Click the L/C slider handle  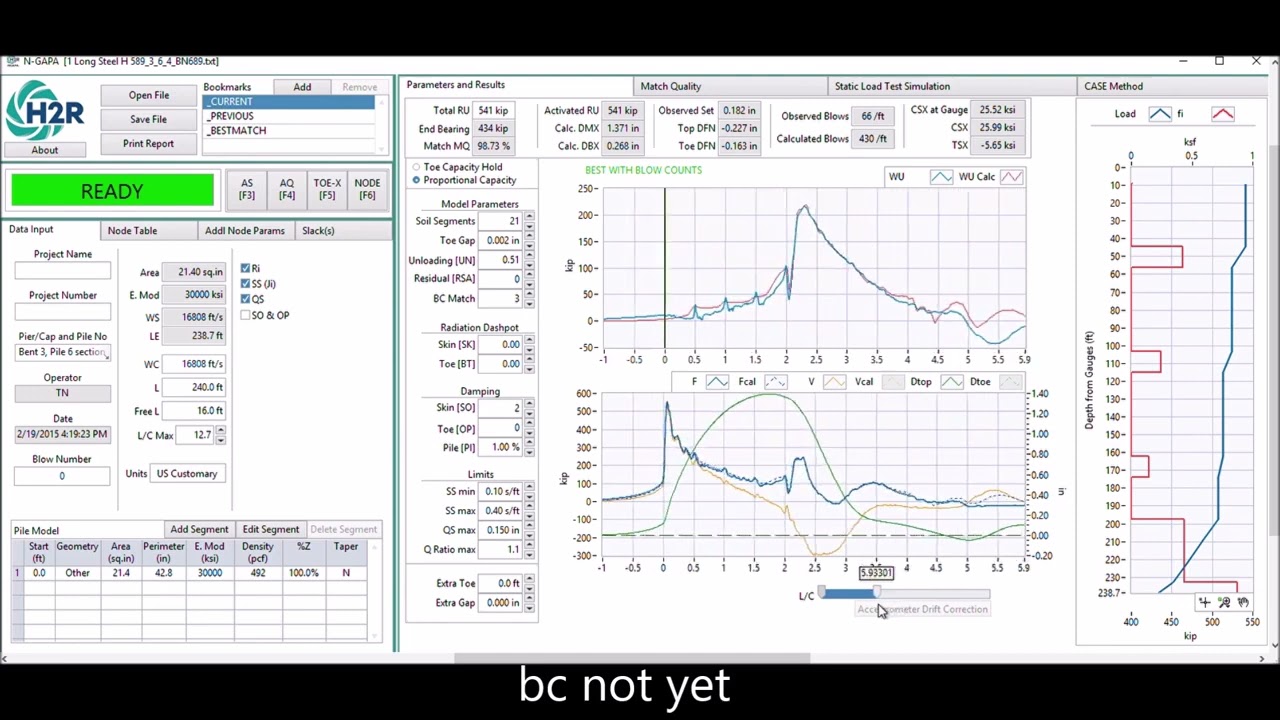[x=877, y=594]
